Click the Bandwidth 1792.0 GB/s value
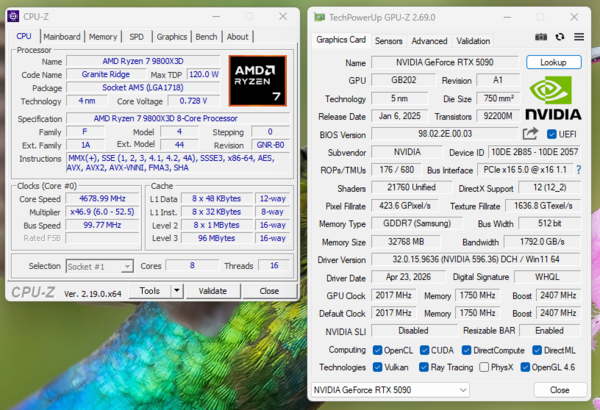600x410 pixels. pos(542,242)
